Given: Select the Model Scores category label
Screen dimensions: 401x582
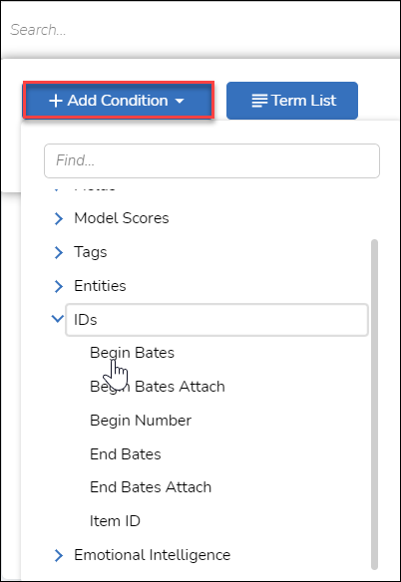Looking at the screenshot, I should click(121, 218).
